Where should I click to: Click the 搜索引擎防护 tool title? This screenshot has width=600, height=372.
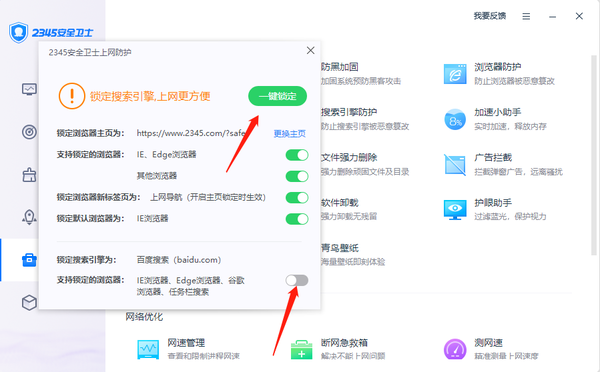pos(349,112)
